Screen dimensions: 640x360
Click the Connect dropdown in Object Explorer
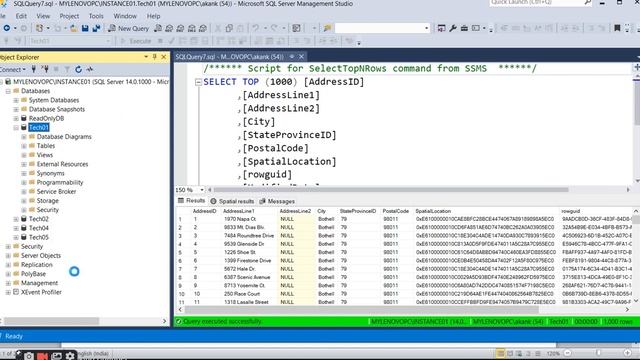click(x=13, y=69)
